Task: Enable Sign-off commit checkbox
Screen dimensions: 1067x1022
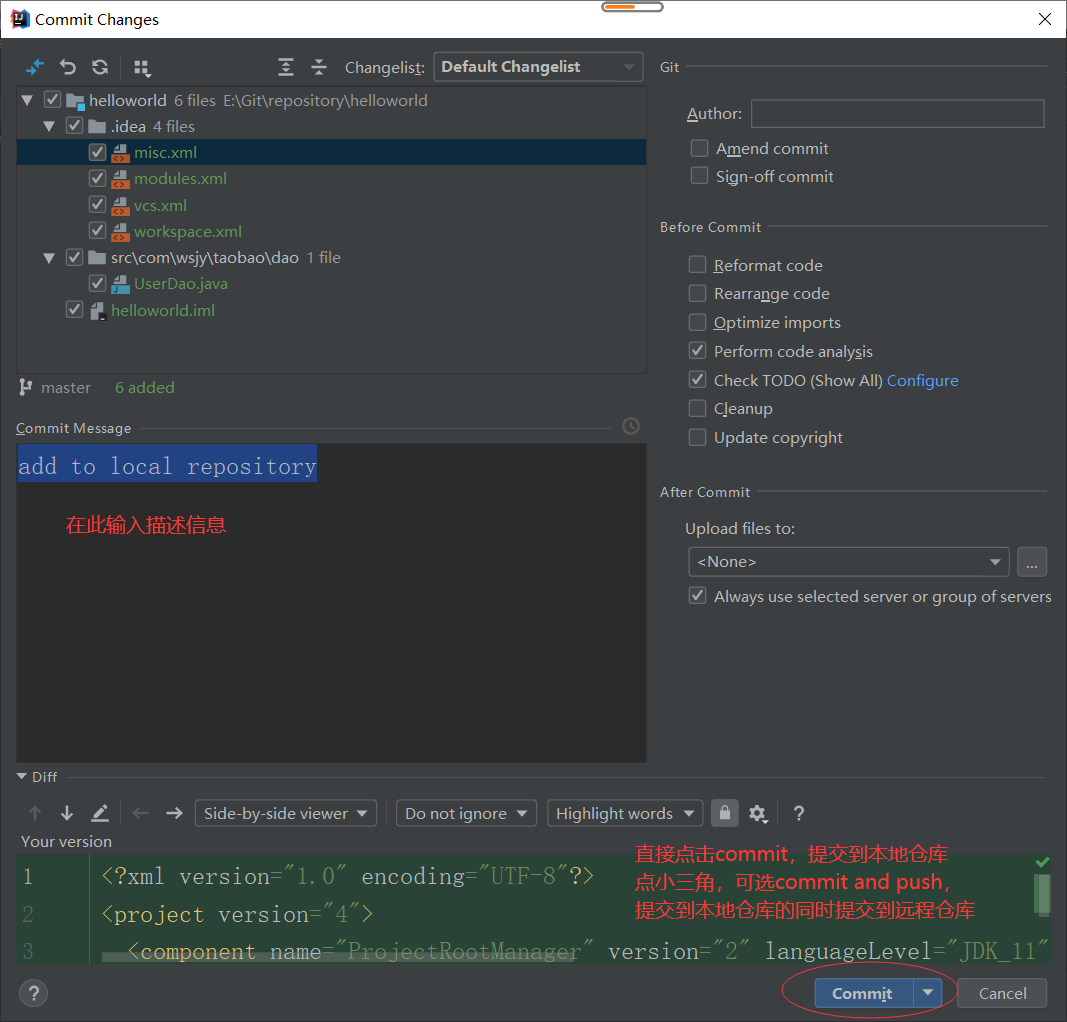Action: click(x=699, y=176)
